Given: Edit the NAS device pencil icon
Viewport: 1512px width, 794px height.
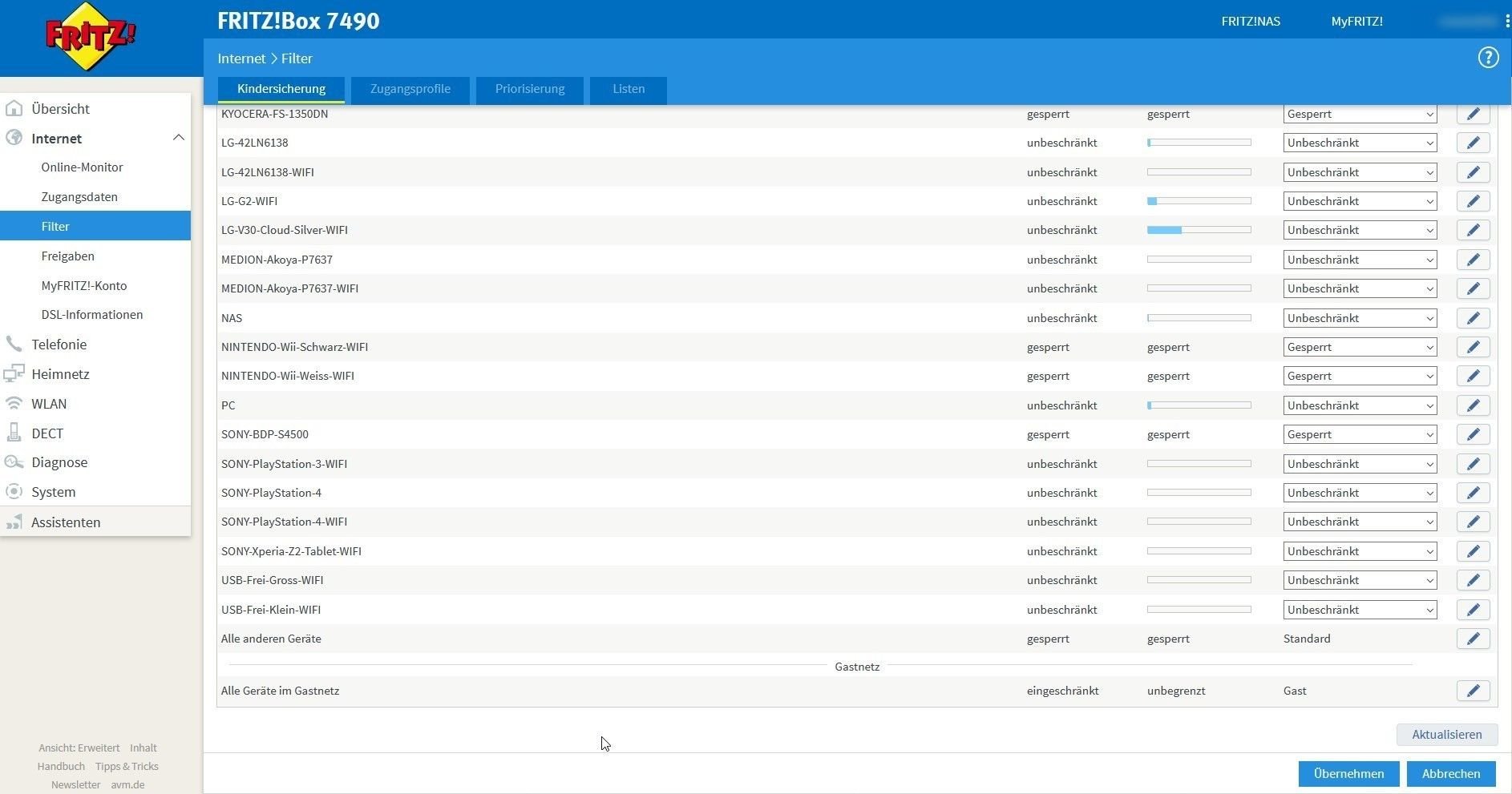Looking at the screenshot, I should click(x=1473, y=318).
